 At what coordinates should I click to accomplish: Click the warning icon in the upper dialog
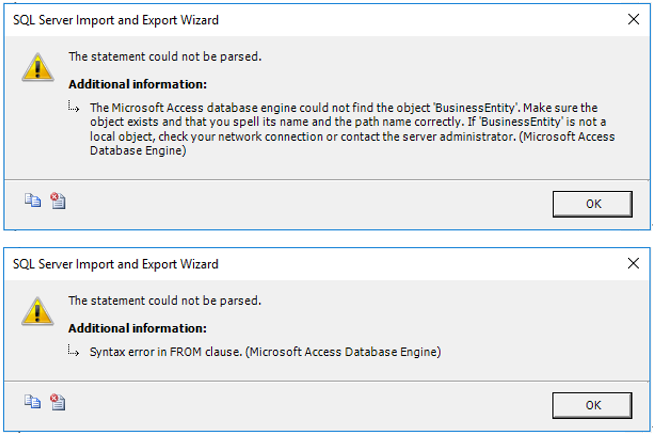pos(36,66)
